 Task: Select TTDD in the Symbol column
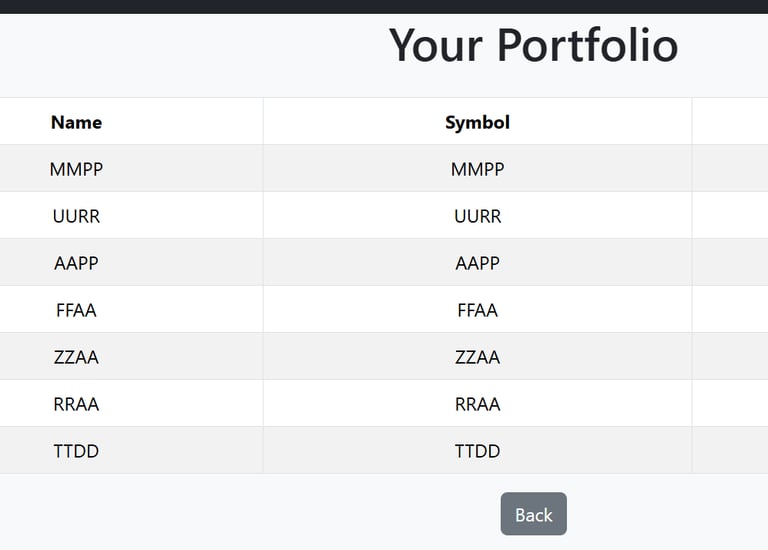pyautogui.click(x=477, y=451)
